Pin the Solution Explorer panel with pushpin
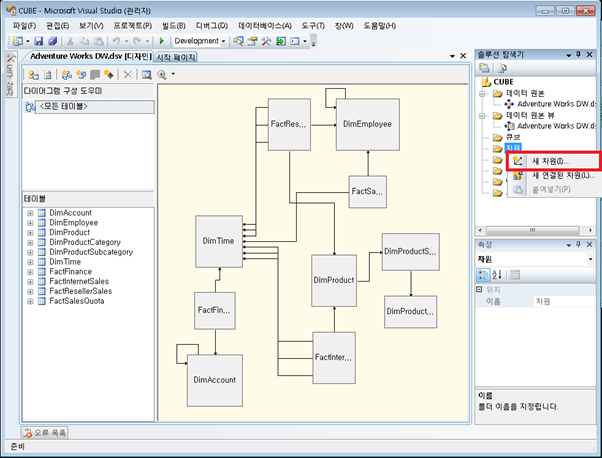This screenshot has width=602, height=458. click(578, 55)
